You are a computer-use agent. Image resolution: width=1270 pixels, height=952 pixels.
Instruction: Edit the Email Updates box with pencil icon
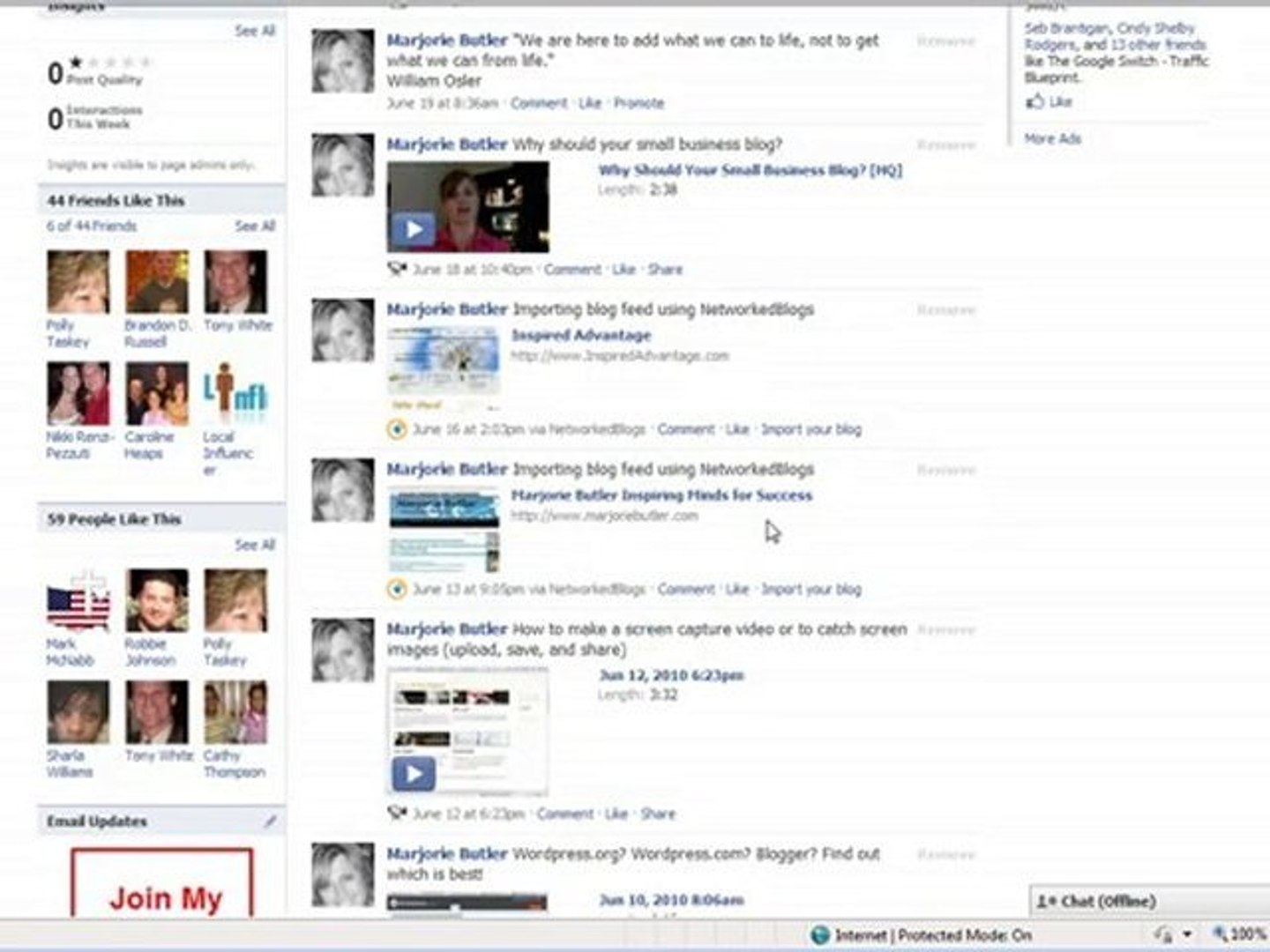click(270, 821)
